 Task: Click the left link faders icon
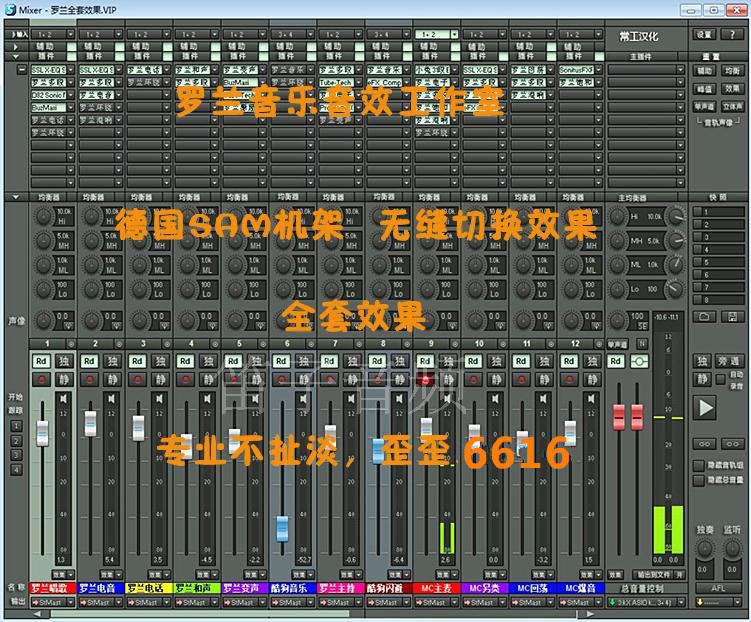(705, 444)
